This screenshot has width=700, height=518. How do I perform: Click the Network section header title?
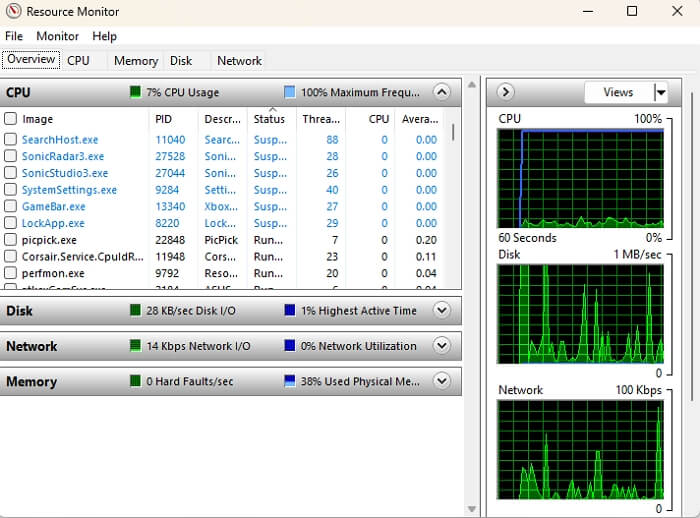point(32,346)
